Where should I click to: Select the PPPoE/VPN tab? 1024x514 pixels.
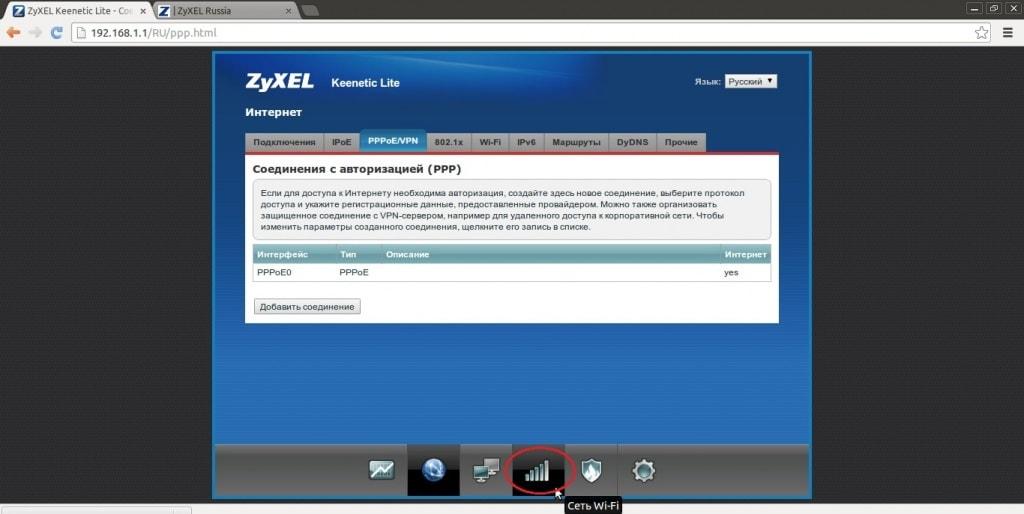(393, 141)
